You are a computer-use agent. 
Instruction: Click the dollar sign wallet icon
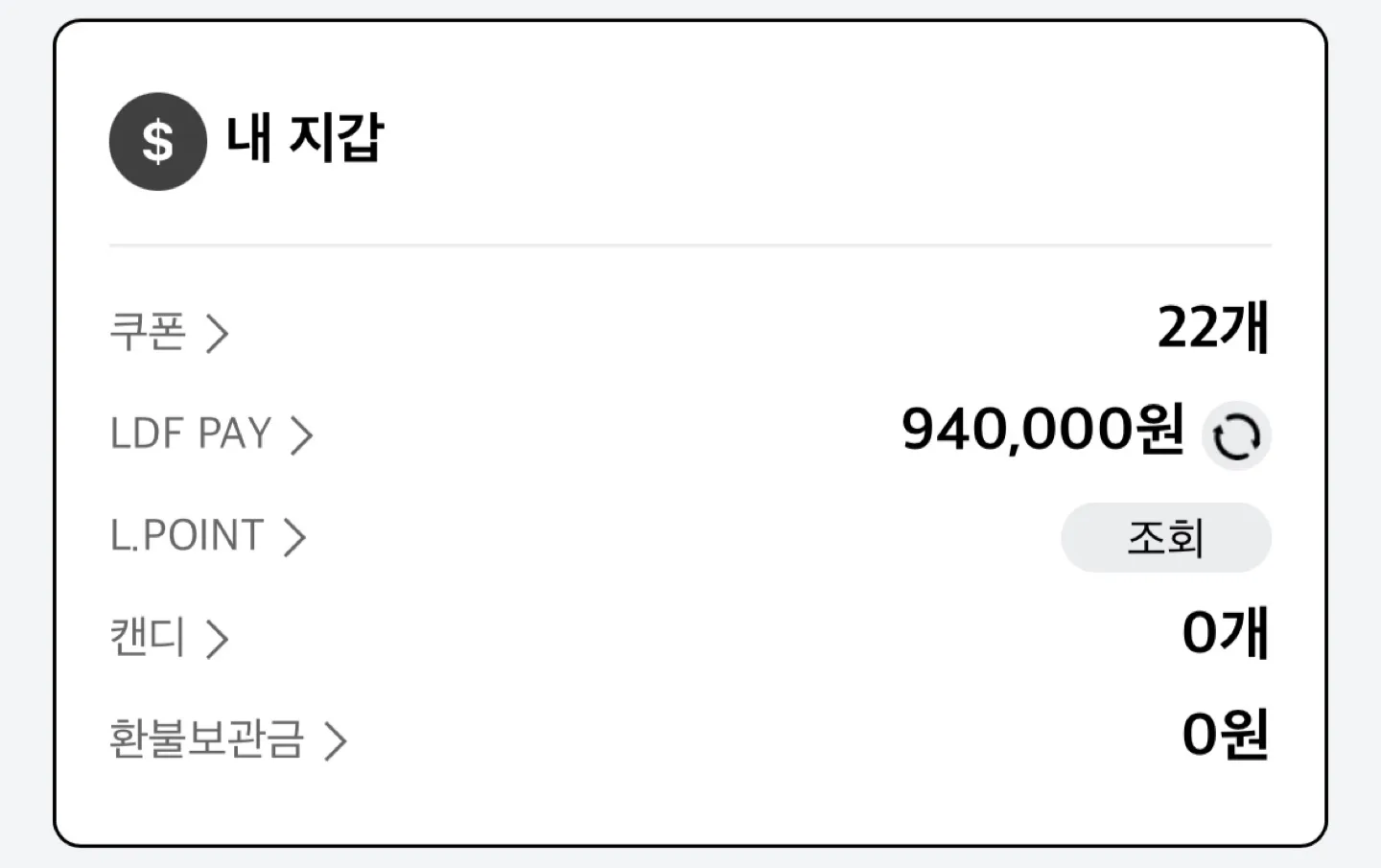[157, 141]
